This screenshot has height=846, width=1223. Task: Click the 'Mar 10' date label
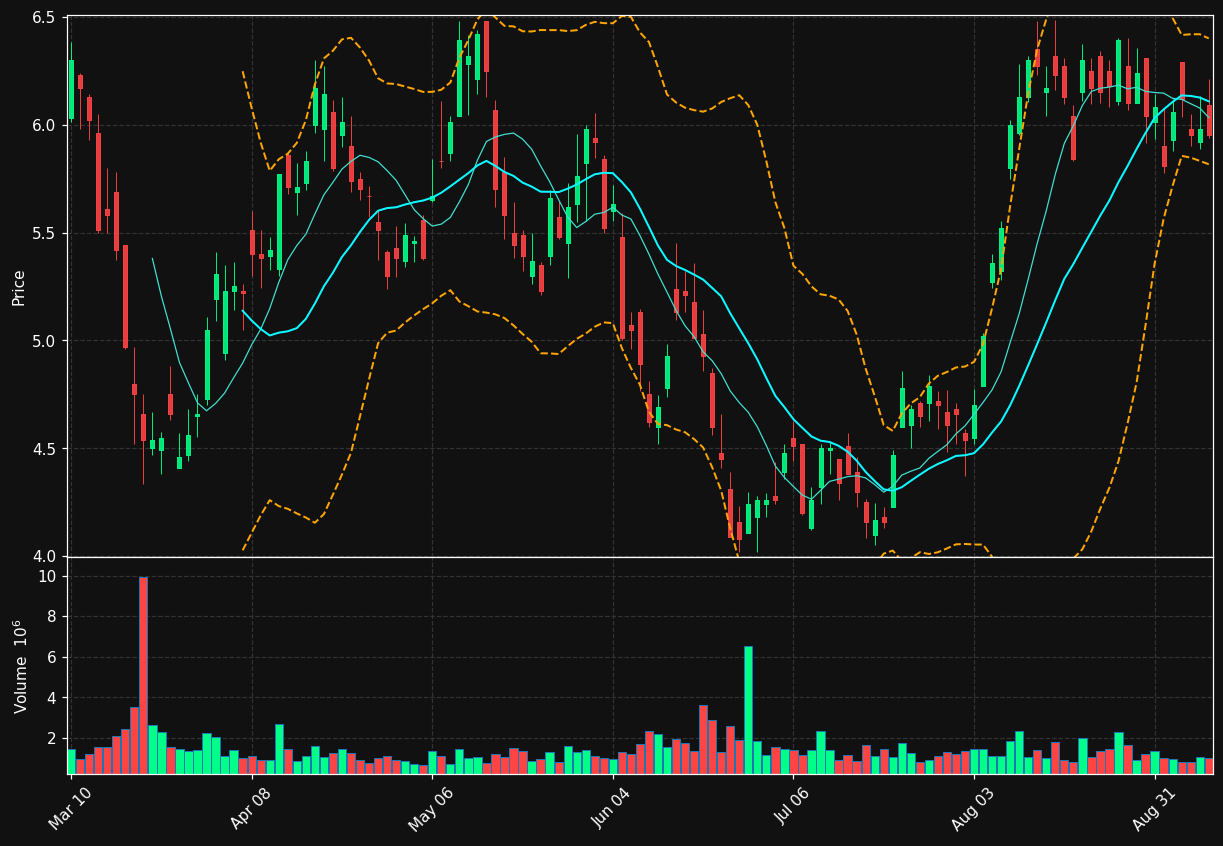[69, 809]
